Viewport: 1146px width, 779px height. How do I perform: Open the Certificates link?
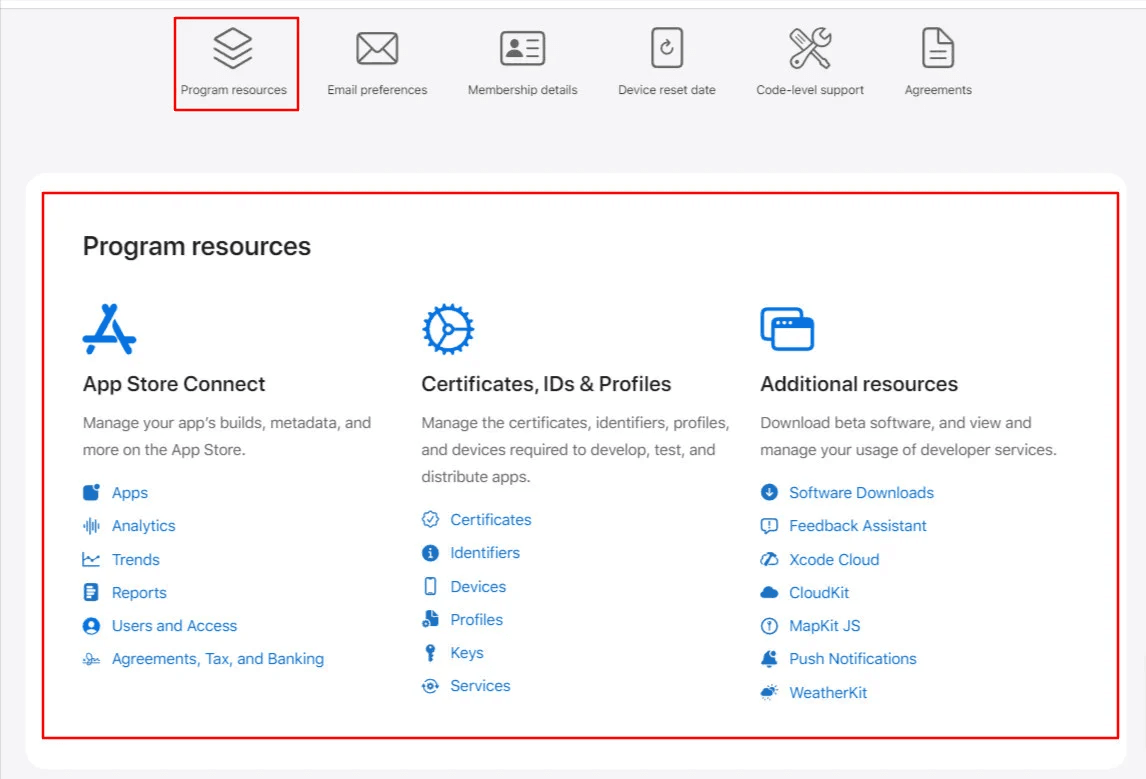(x=490, y=520)
